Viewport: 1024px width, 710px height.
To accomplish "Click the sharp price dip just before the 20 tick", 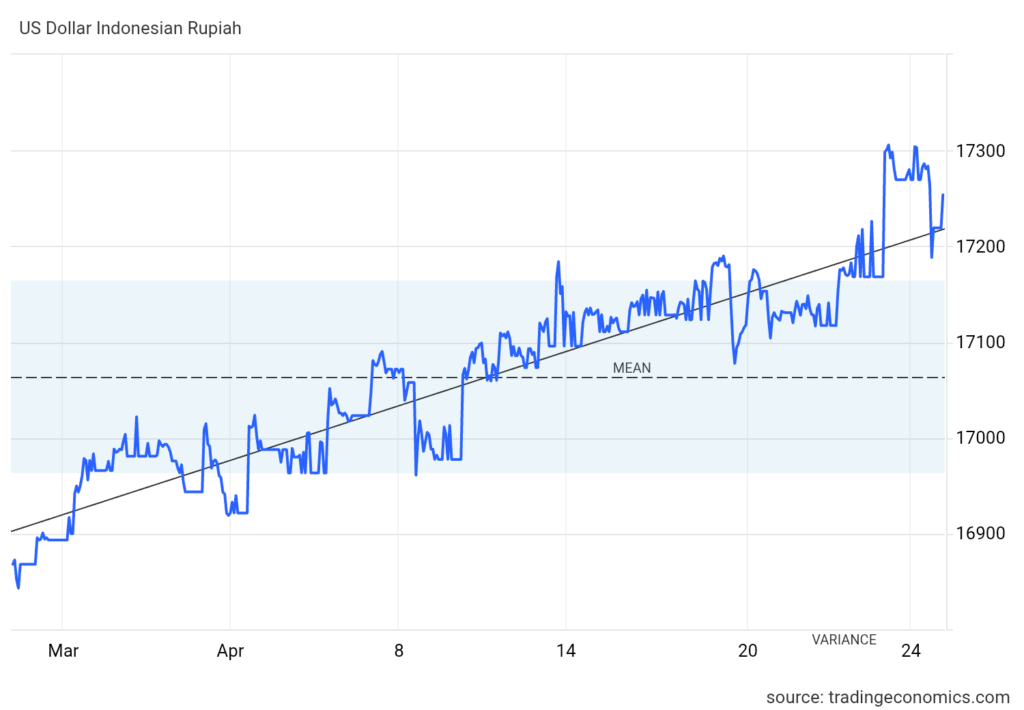I will [735, 362].
